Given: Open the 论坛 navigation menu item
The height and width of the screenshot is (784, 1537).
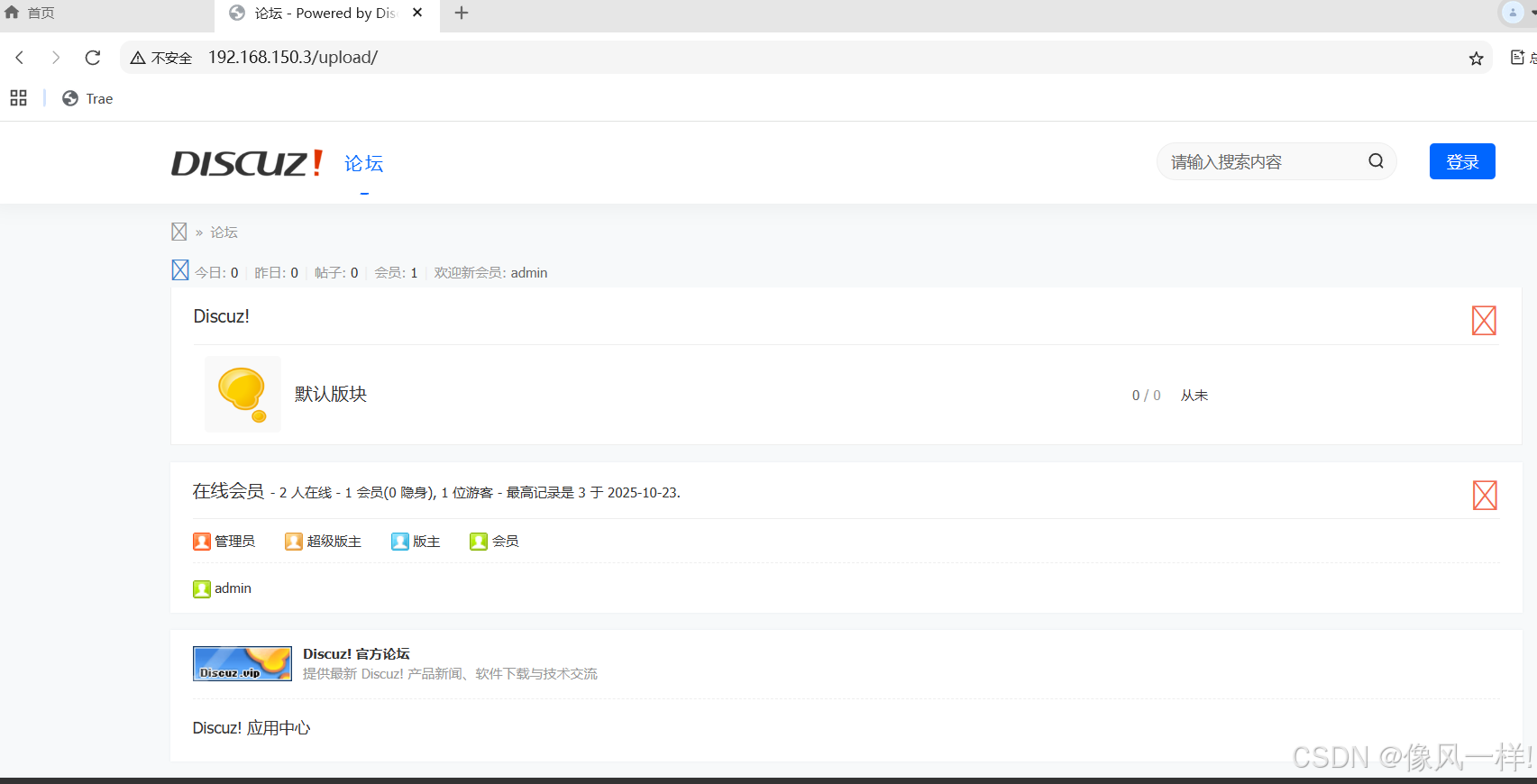Looking at the screenshot, I should click(364, 163).
